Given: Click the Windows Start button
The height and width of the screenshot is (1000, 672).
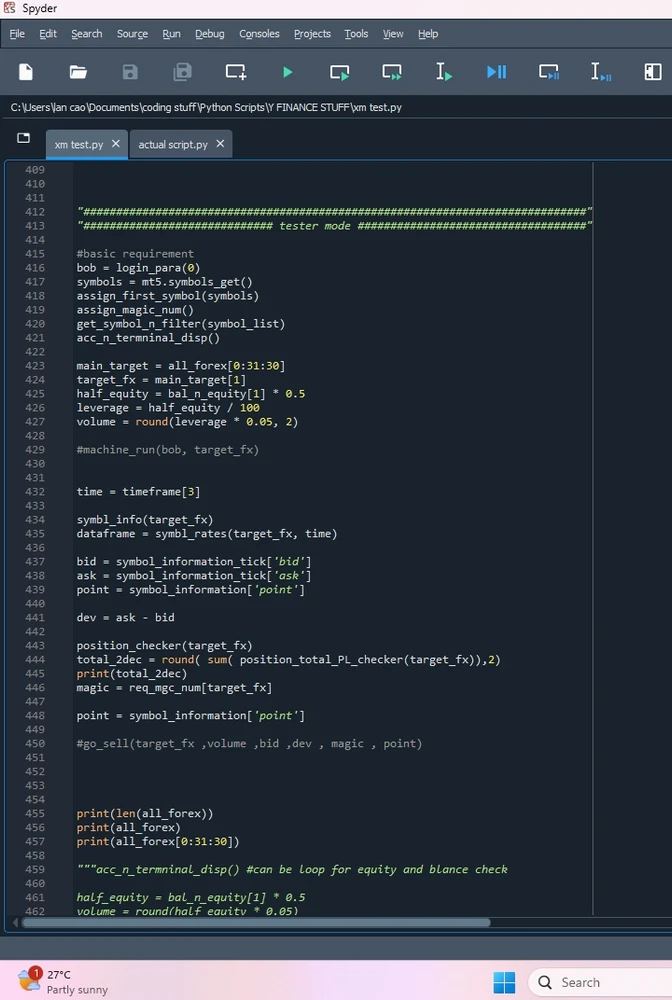Looking at the screenshot, I should tap(504, 981).
